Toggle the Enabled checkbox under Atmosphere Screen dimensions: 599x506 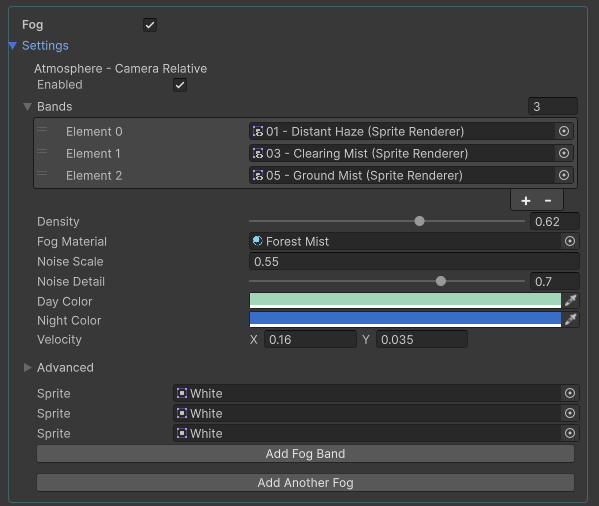click(180, 85)
